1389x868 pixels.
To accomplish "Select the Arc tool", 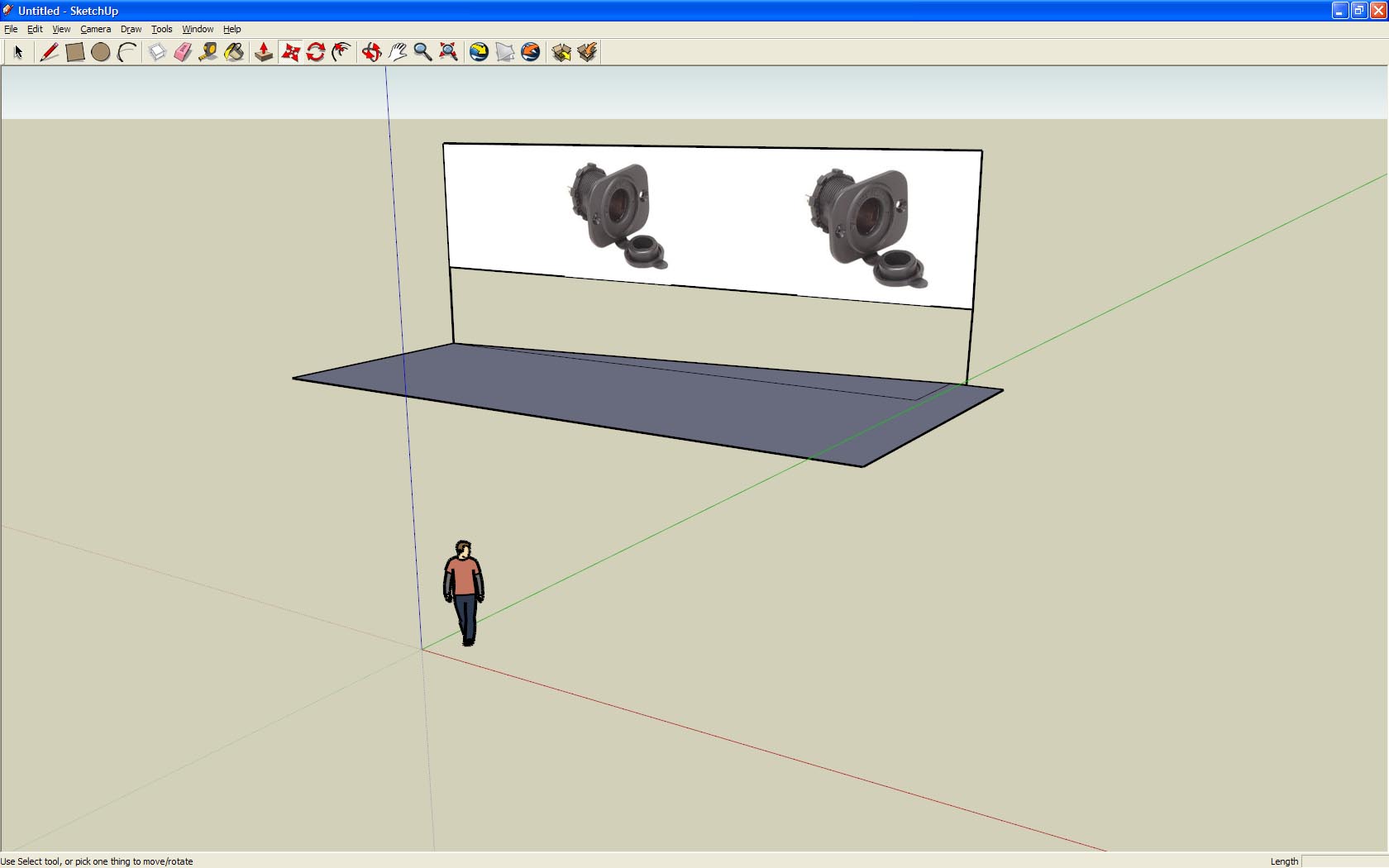I will pyautogui.click(x=126, y=52).
